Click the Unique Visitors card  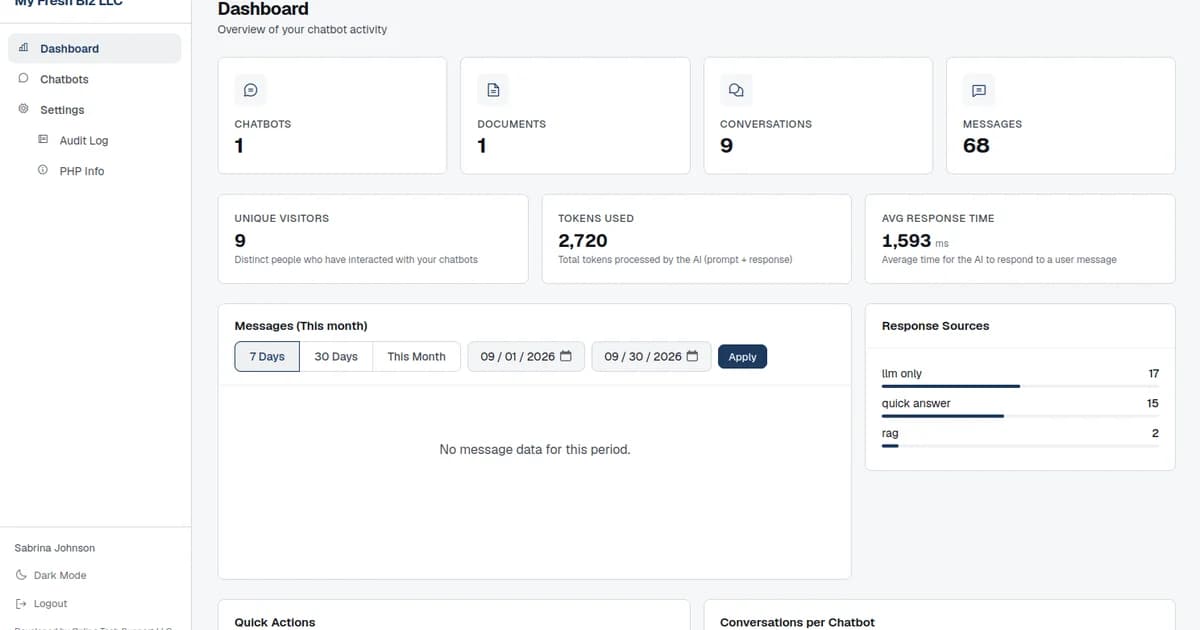(x=373, y=238)
